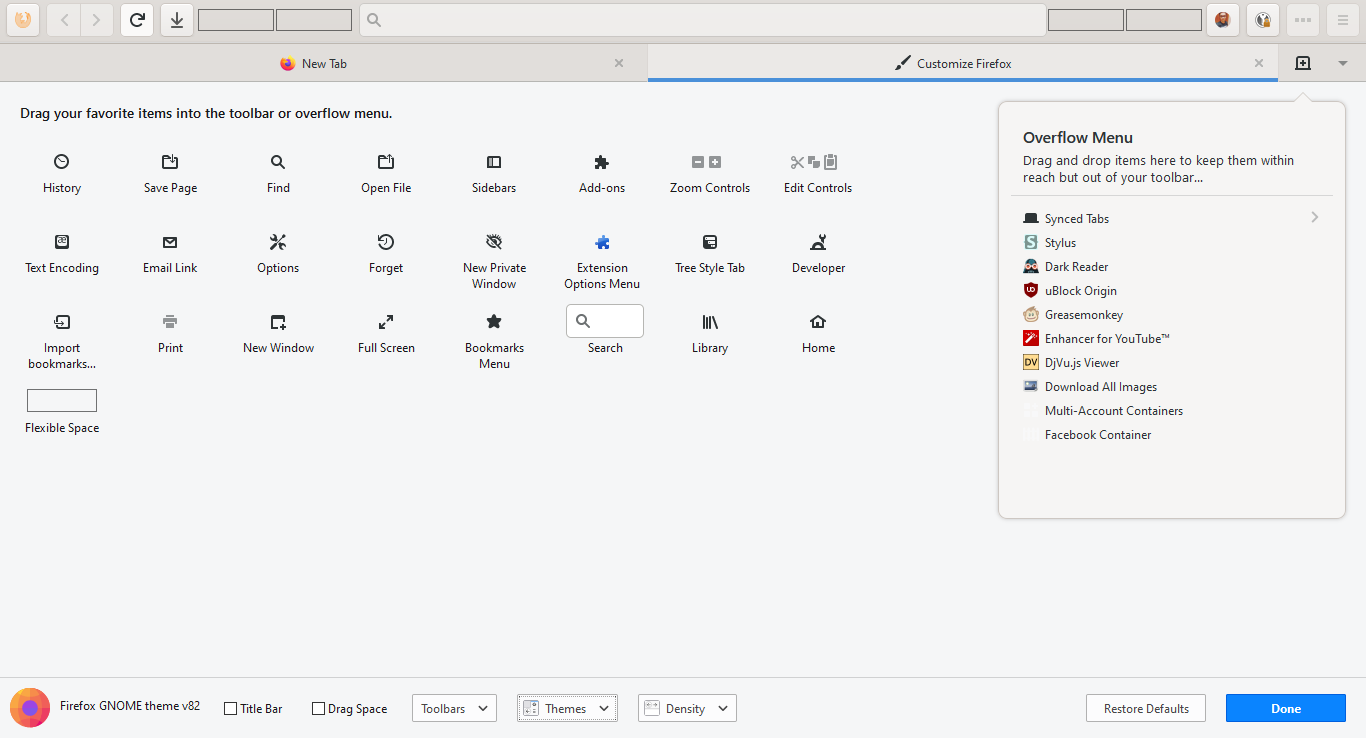Select the Flexible Space placeholder
This screenshot has height=738, width=1366.
[62, 401]
